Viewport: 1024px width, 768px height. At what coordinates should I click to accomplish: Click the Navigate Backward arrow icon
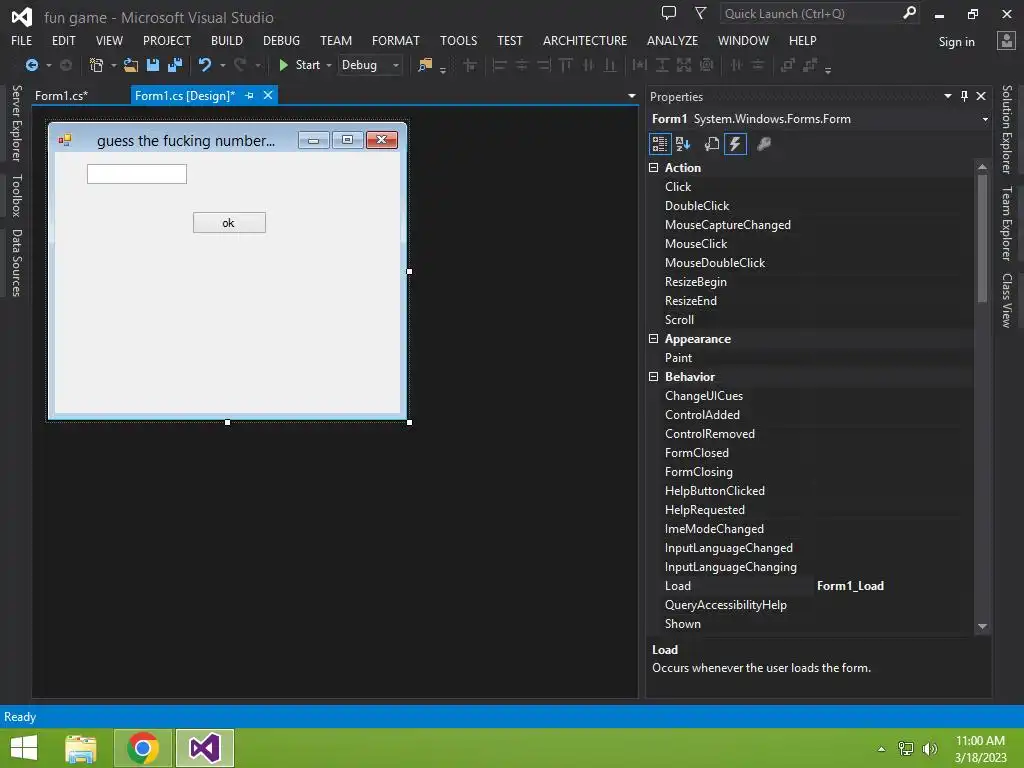(x=31, y=65)
